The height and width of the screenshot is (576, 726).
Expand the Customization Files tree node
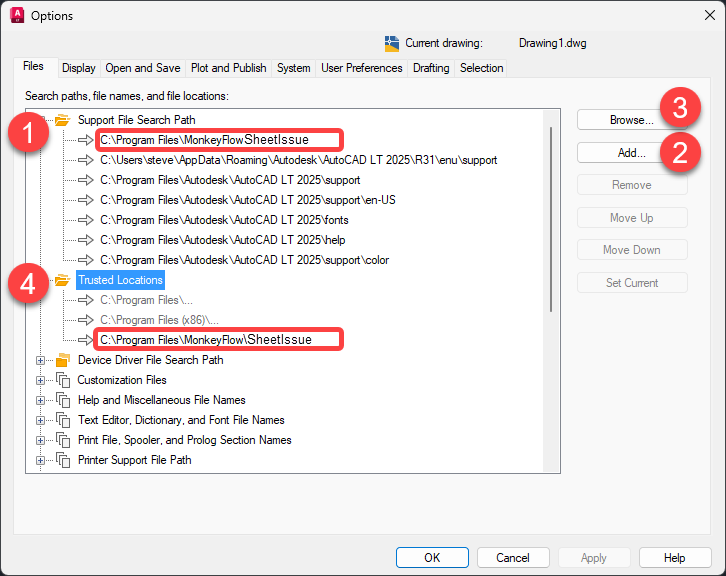(41, 380)
